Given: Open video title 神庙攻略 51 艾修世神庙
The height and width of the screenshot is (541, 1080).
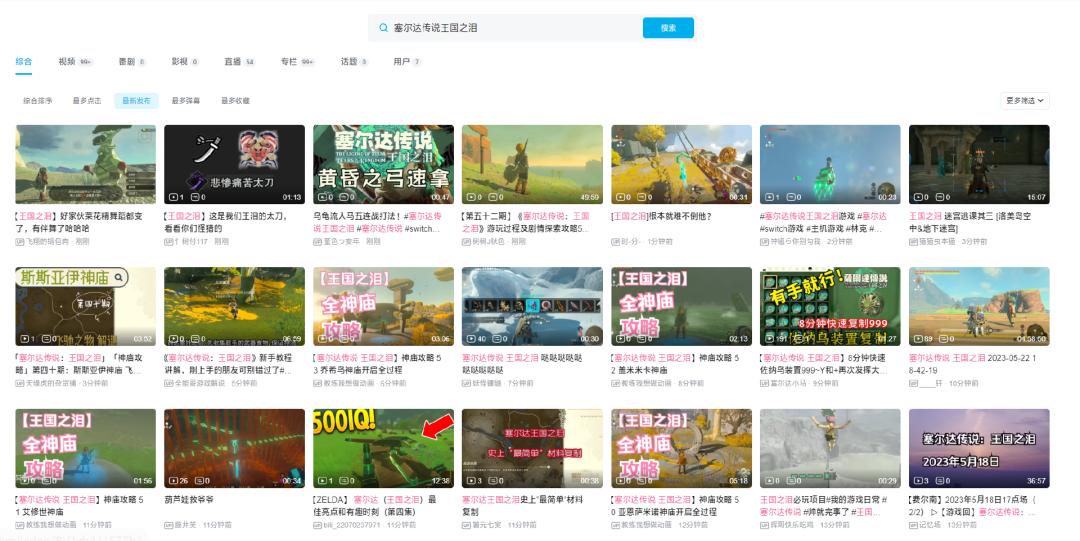Looking at the screenshot, I should coord(80,506).
